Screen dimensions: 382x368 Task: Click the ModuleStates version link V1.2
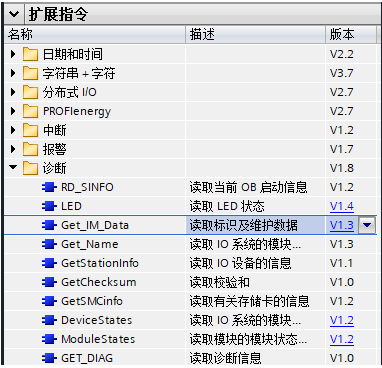[342, 339]
